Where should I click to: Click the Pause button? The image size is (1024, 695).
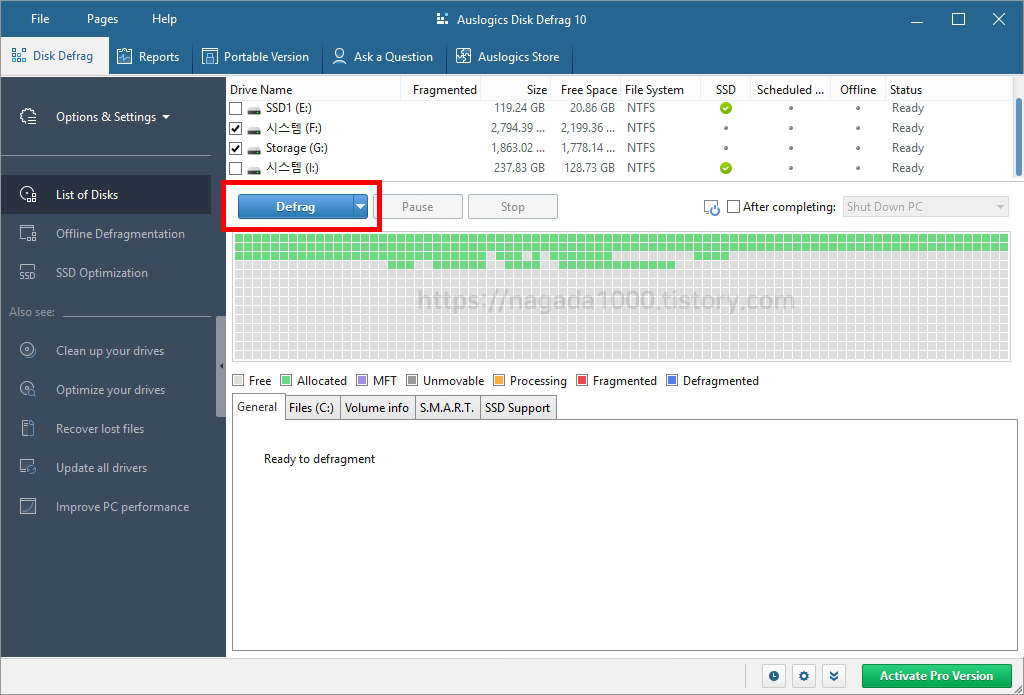tap(418, 207)
